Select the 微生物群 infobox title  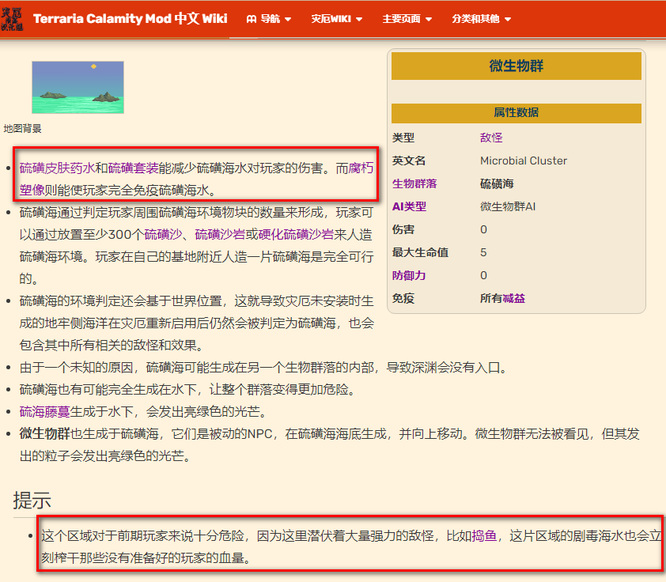tap(516, 66)
